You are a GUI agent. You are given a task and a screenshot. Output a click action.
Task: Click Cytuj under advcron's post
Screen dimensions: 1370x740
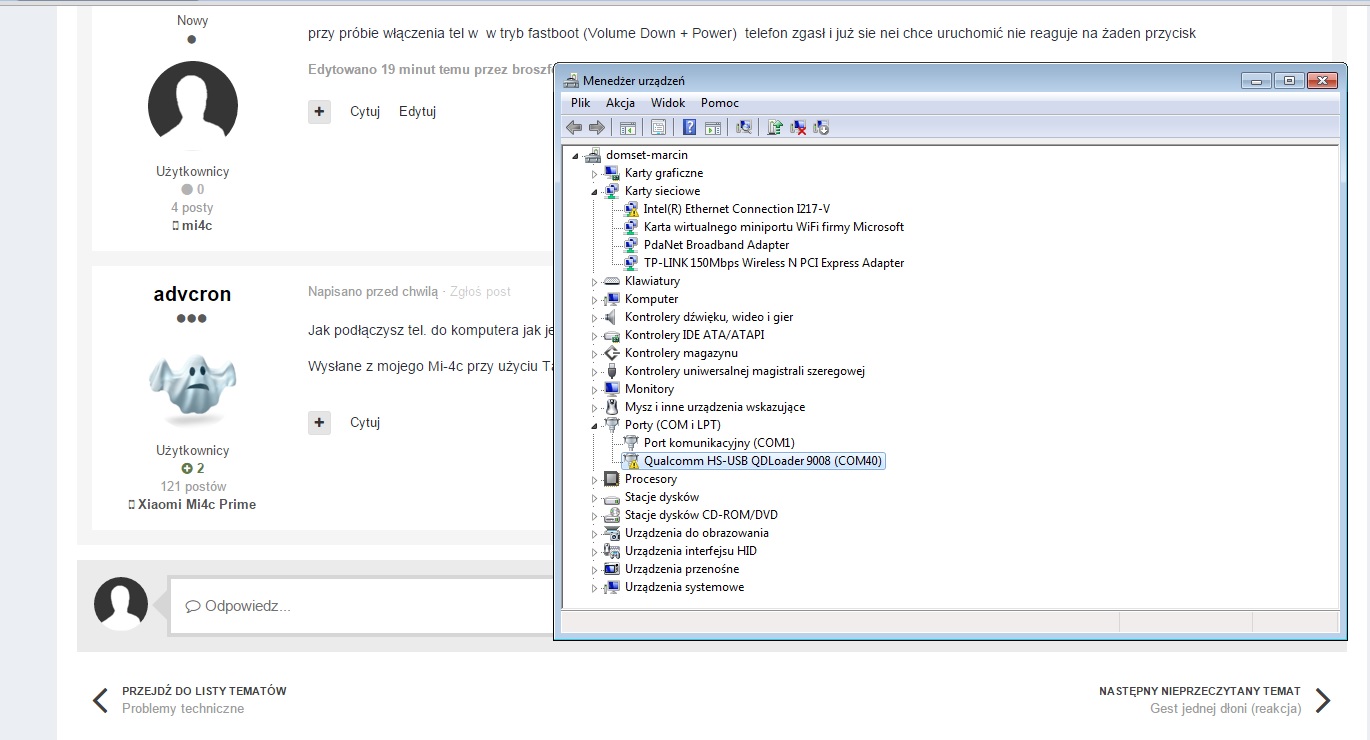pyautogui.click(x=365, y=423)
